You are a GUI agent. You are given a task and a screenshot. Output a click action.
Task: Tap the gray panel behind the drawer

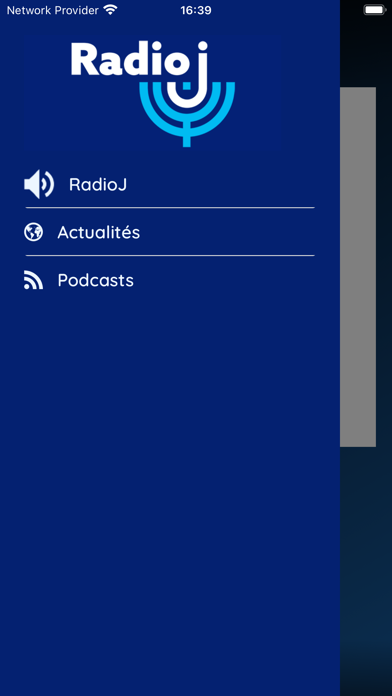[358, 267]
